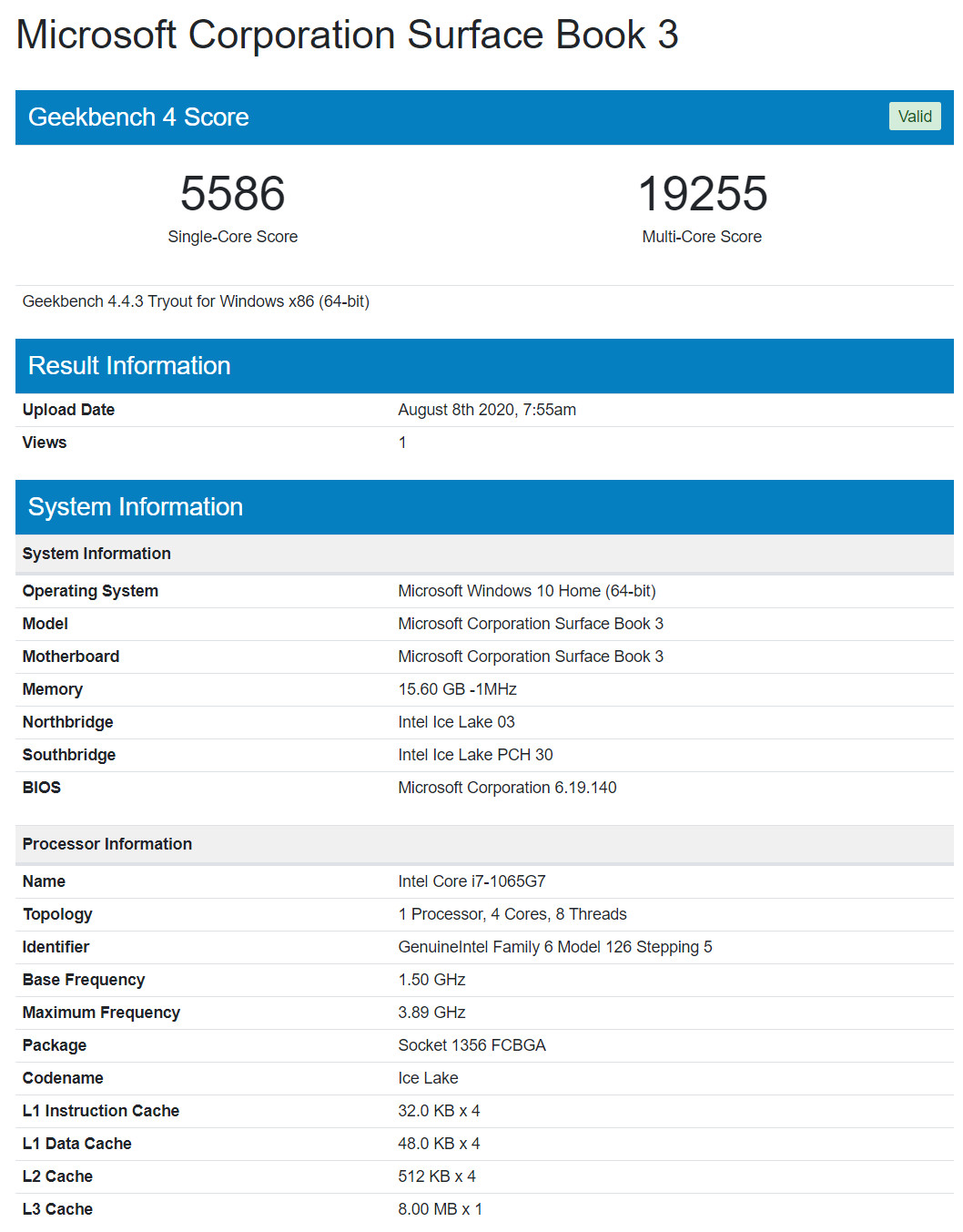Image resolution: width=963 pixels, height=1232 pixels.
Task: Select the memory value 15.60 GB -1MHz
Action: click(x=458, y=689)
